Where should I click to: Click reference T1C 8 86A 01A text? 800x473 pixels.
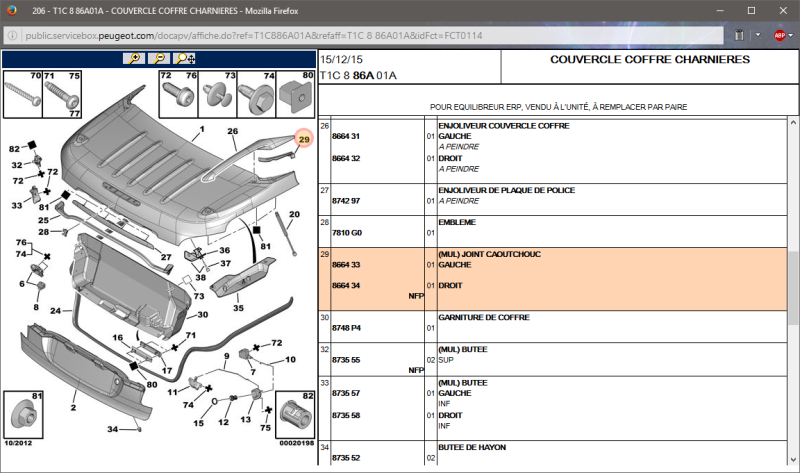(x=358, y=76)
